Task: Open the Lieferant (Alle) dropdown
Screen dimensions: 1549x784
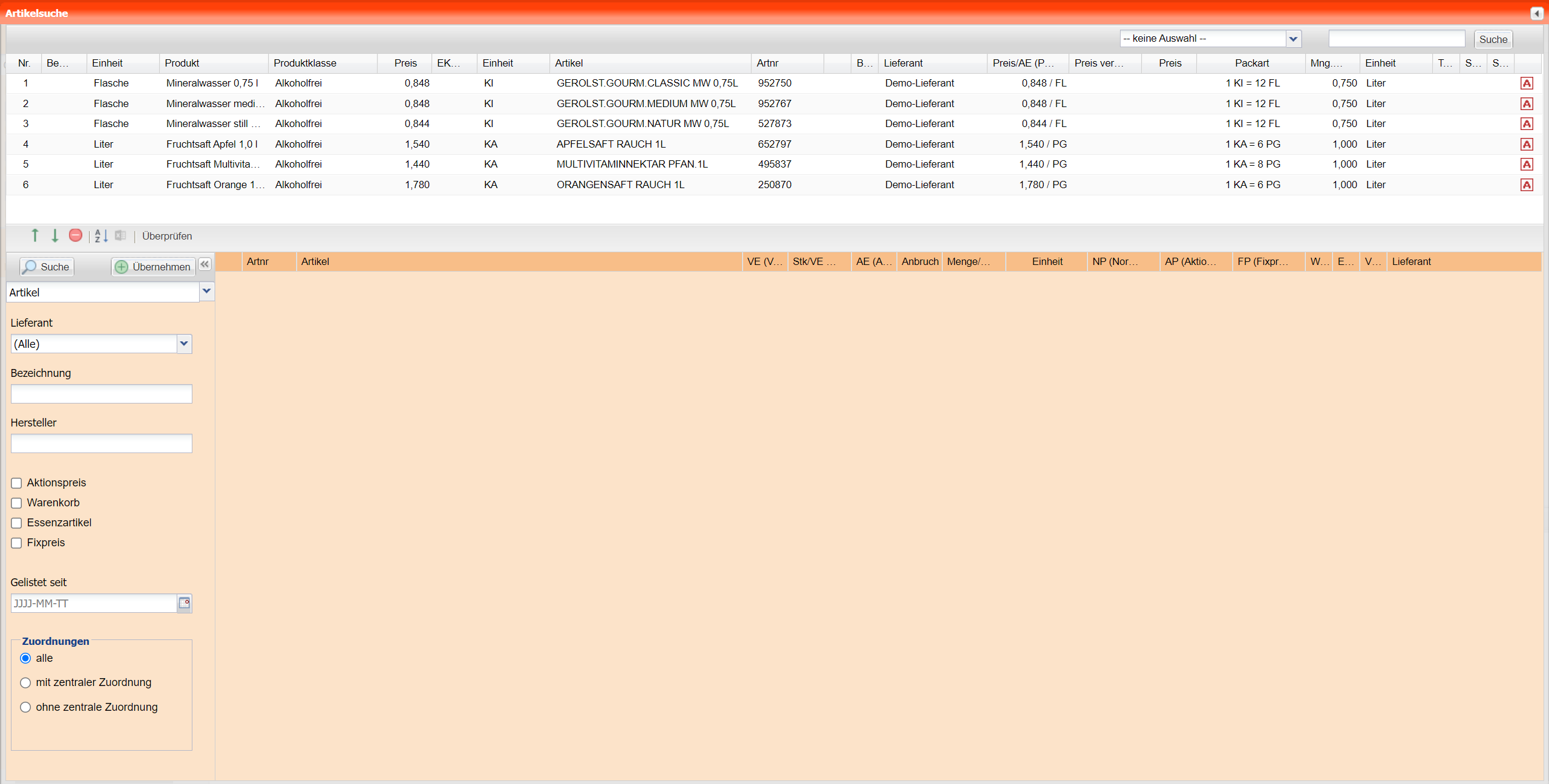Action: [x=184, y=344]
